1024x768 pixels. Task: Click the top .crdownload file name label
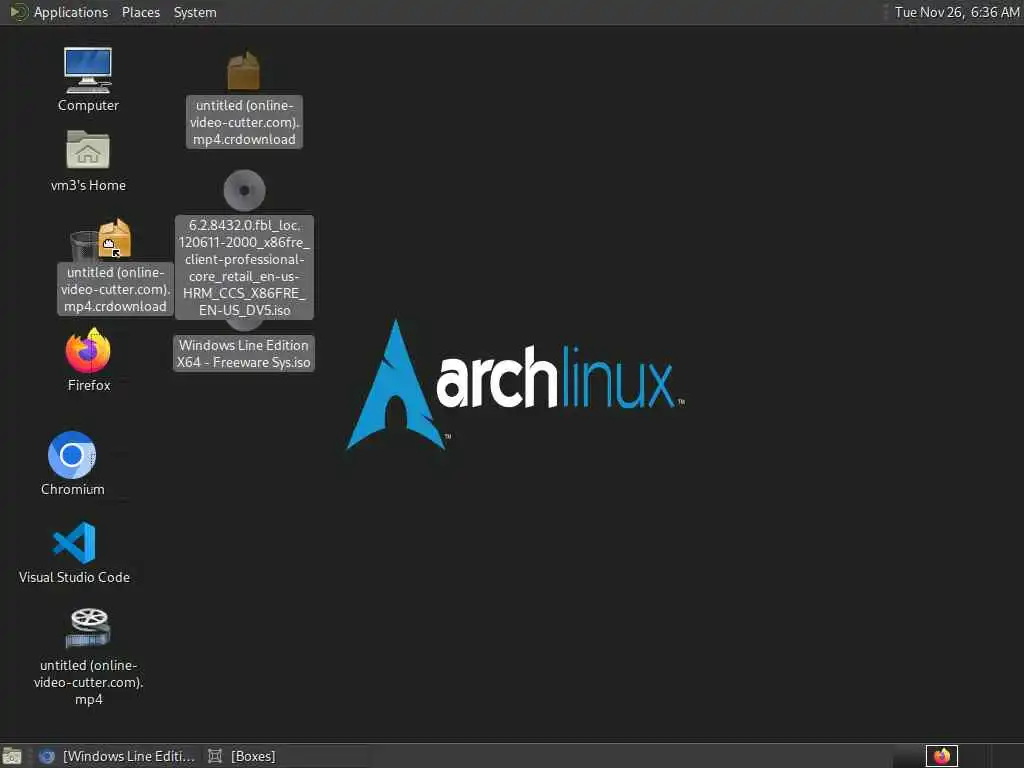coord(244,122)
